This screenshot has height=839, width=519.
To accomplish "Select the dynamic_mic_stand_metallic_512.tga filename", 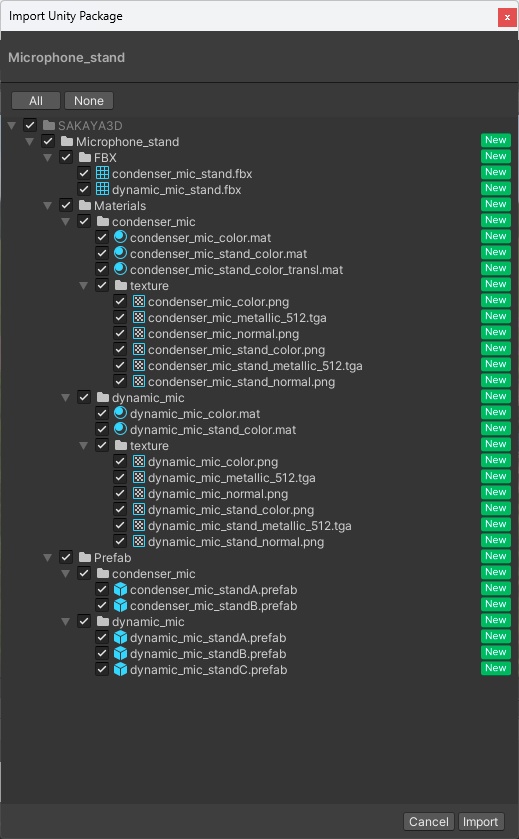I will [250, 526].
